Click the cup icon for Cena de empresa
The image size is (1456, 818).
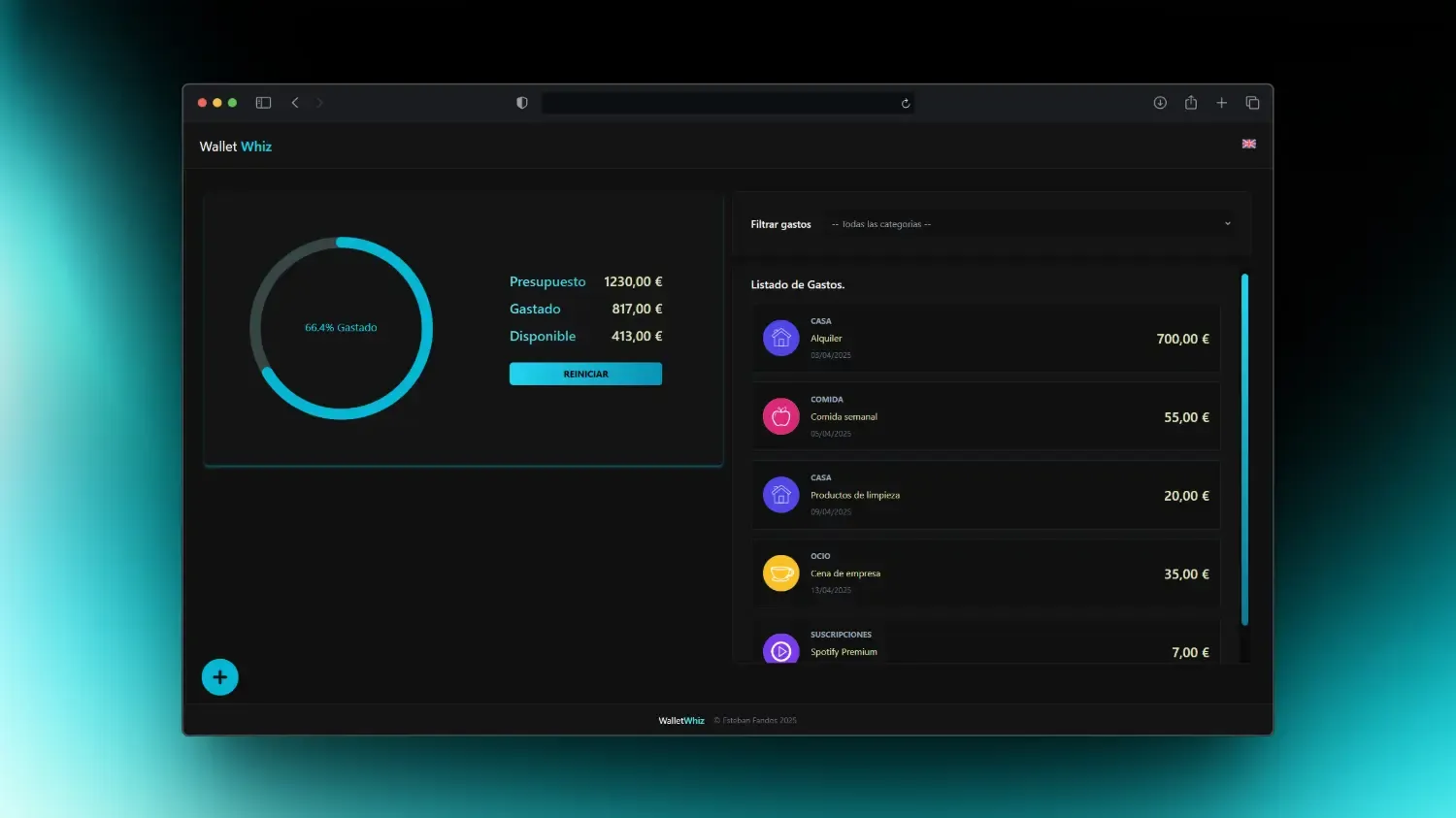780,573
